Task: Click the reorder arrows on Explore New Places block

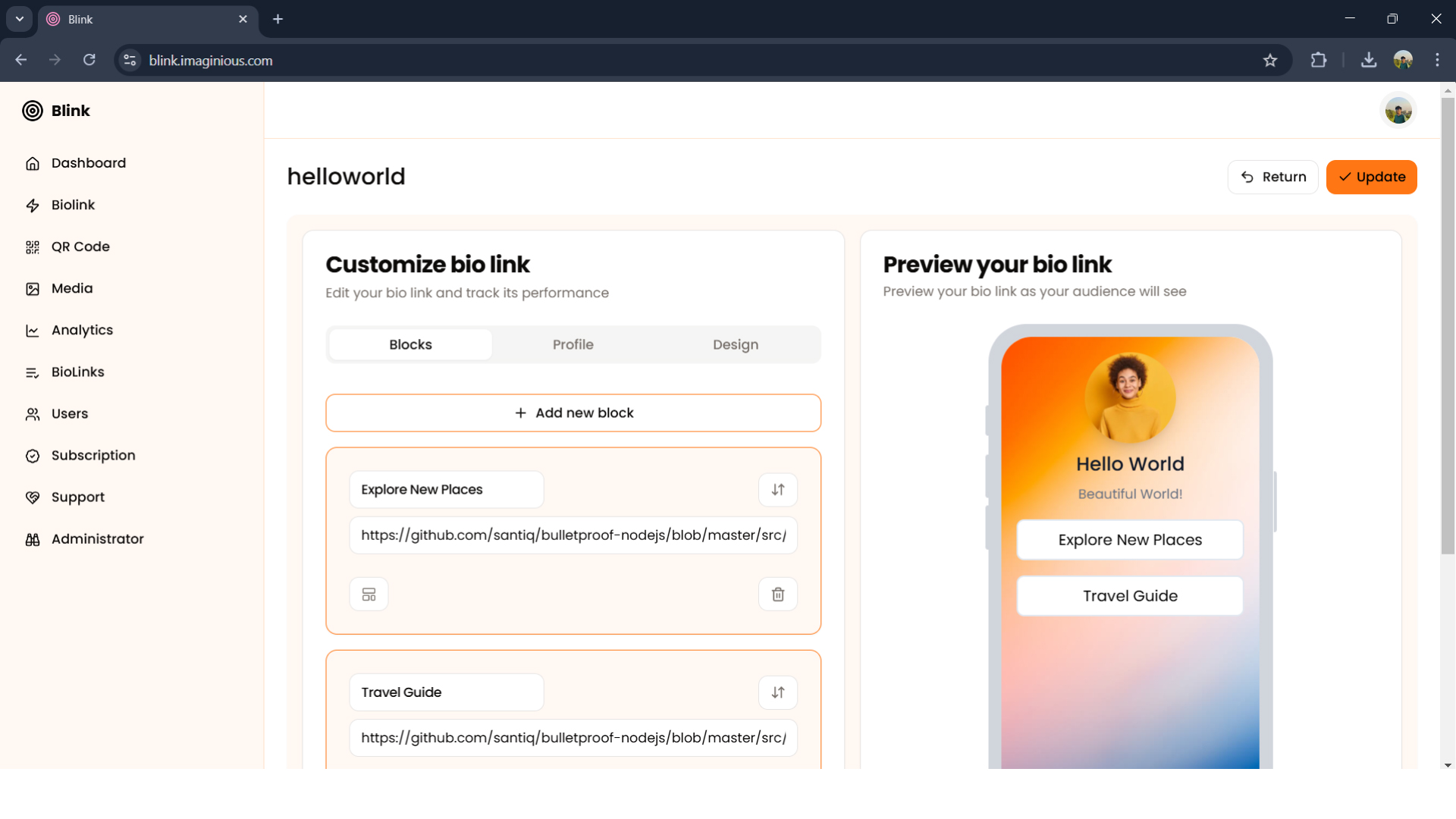Action: [778, 489]
